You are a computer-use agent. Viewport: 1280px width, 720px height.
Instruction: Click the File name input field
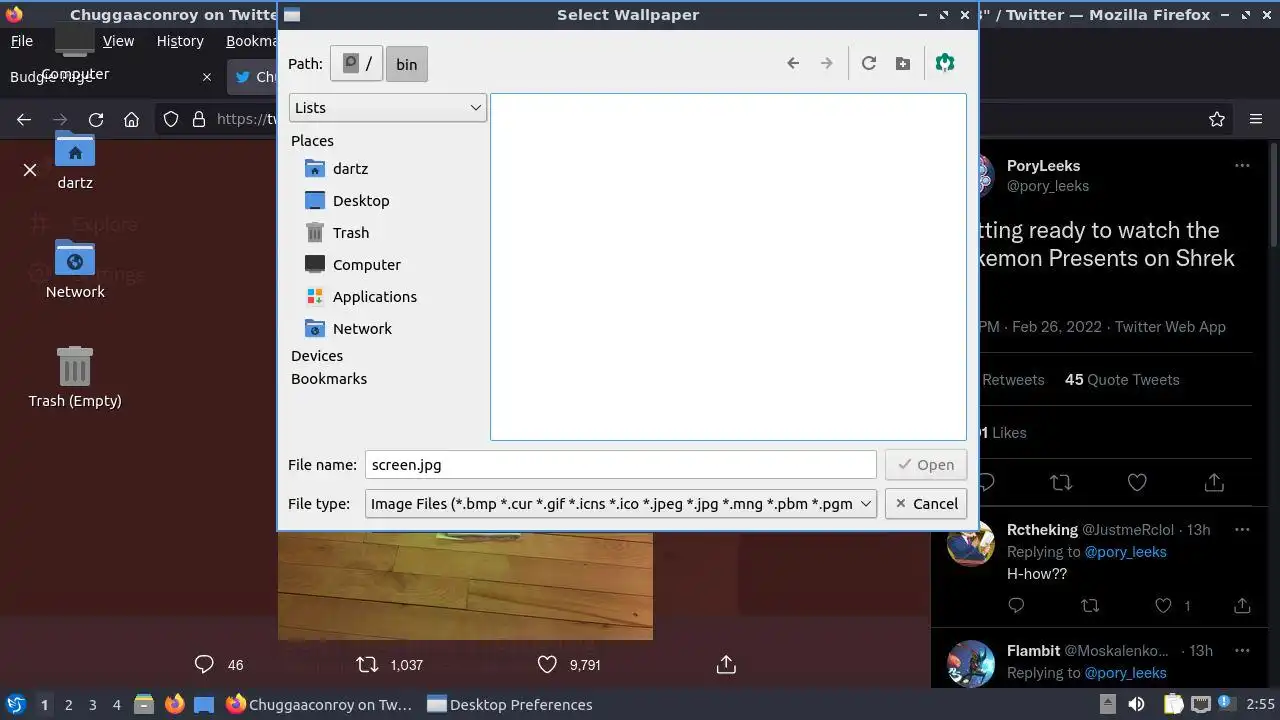tap(620, 465)
